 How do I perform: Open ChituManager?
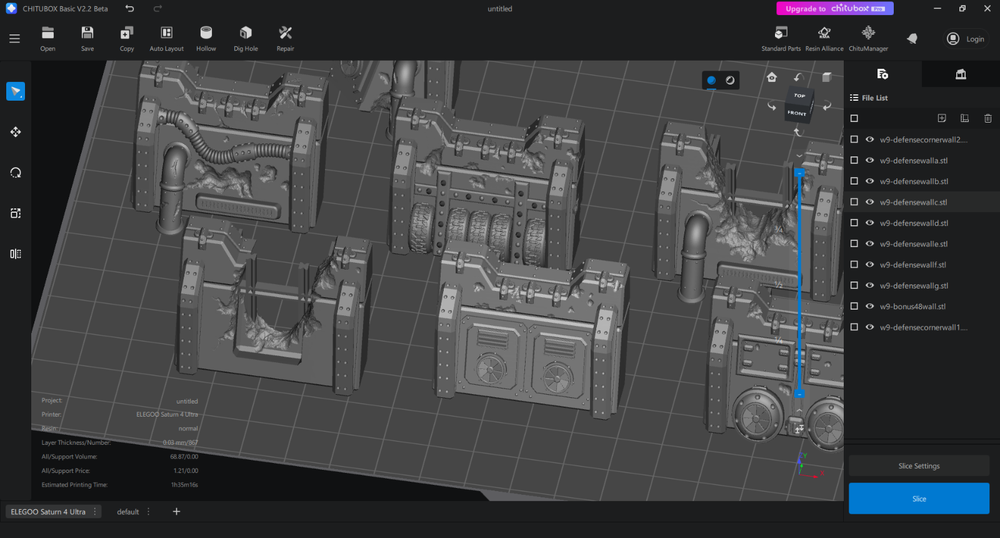click(868, 38)
